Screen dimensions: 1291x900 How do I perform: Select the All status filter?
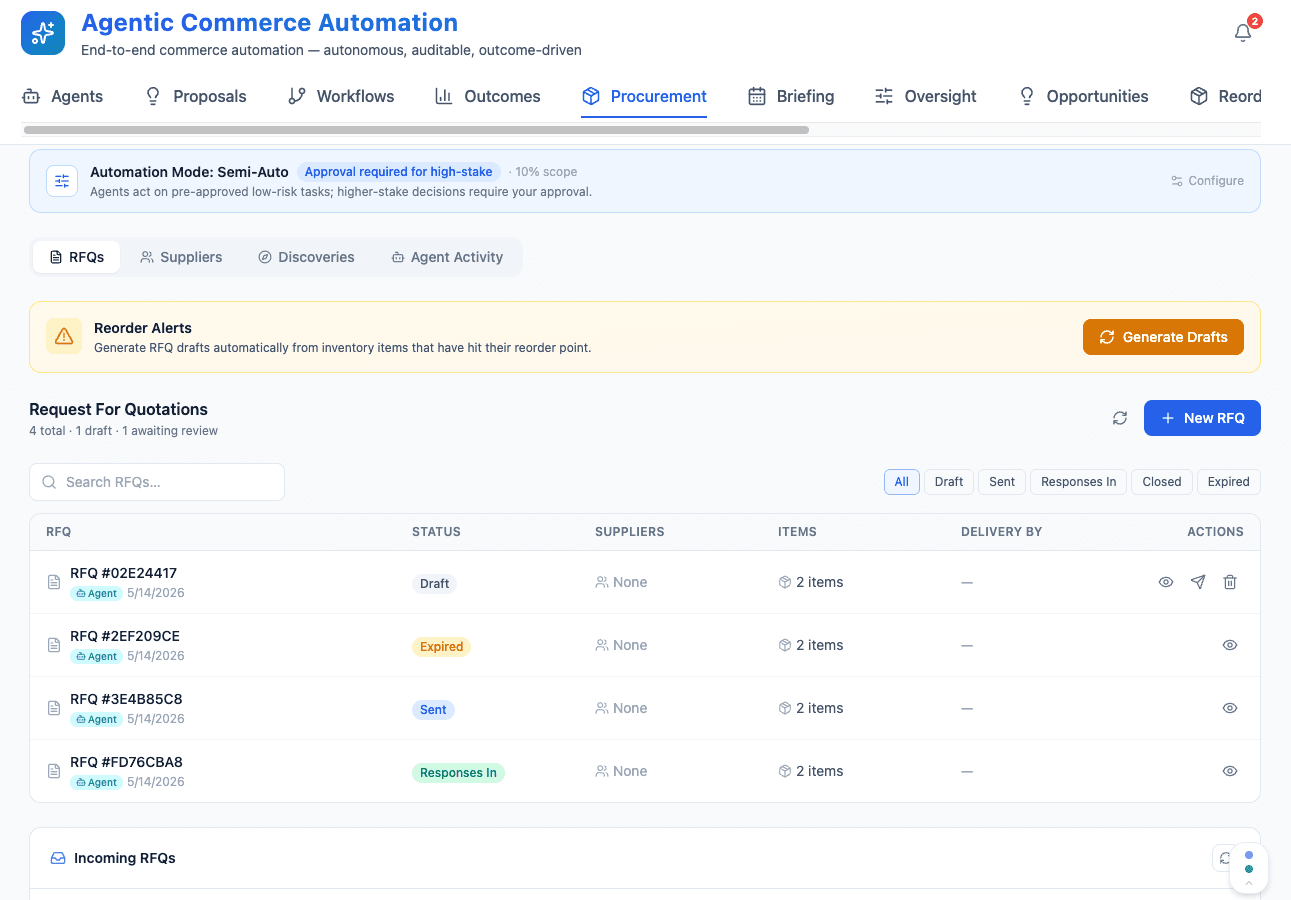(901, 482)
